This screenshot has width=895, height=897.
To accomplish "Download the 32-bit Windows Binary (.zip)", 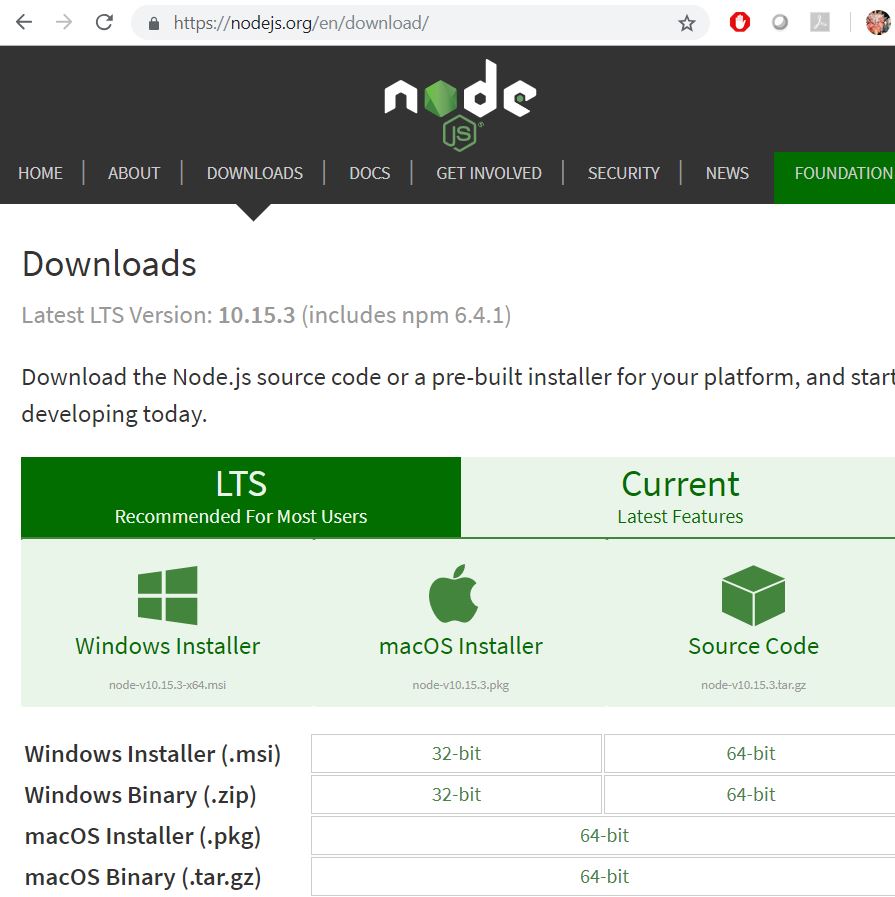I will (x=456, y=794).
